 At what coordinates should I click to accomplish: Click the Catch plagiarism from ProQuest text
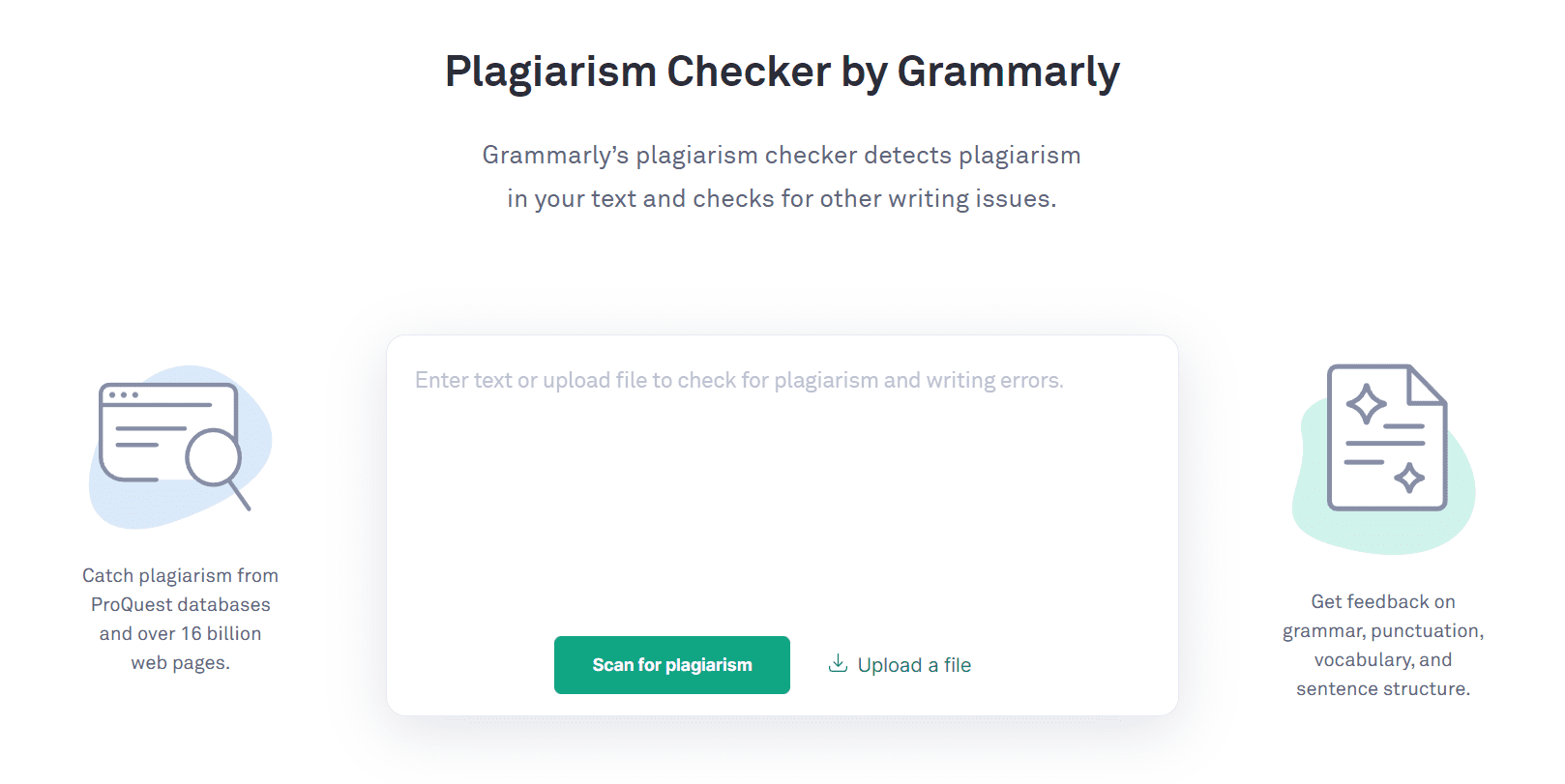click(181, 590)
